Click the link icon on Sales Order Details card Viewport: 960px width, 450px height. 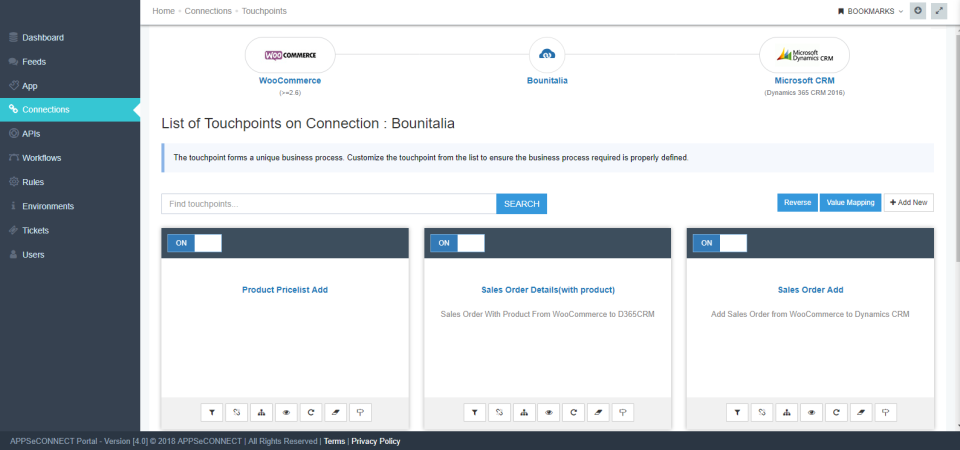coord(499,413)
